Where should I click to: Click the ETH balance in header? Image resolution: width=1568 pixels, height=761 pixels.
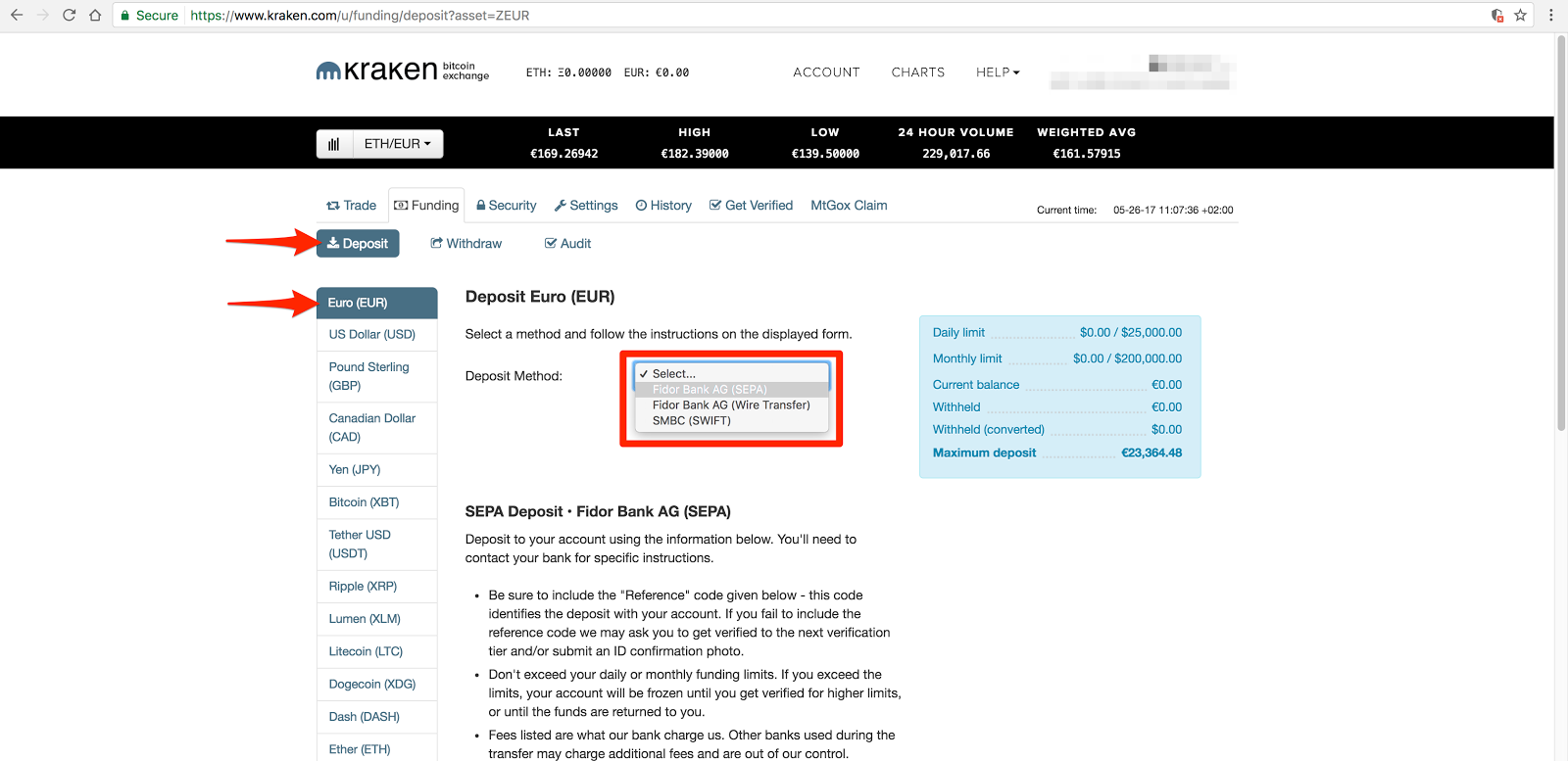(568, 72)
